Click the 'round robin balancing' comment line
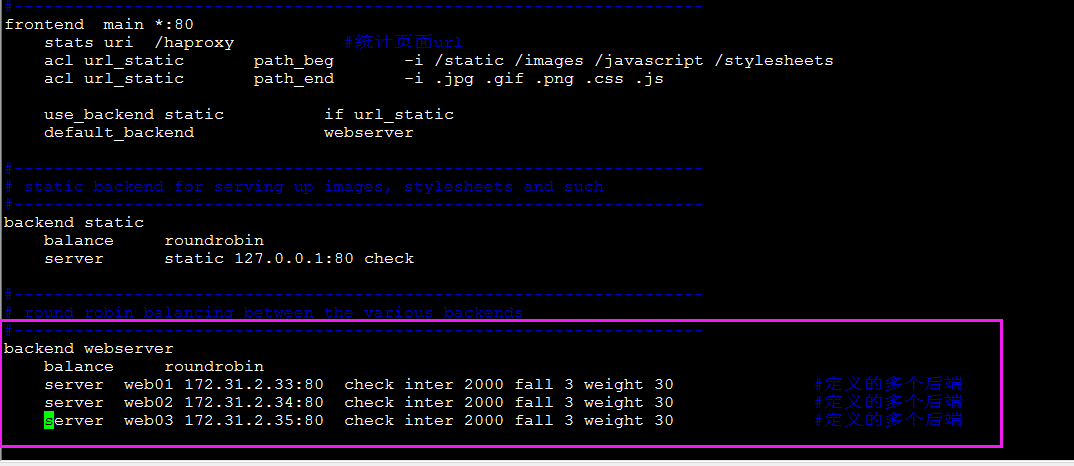This screenshot has height=466, width=1074. (264, 312)
